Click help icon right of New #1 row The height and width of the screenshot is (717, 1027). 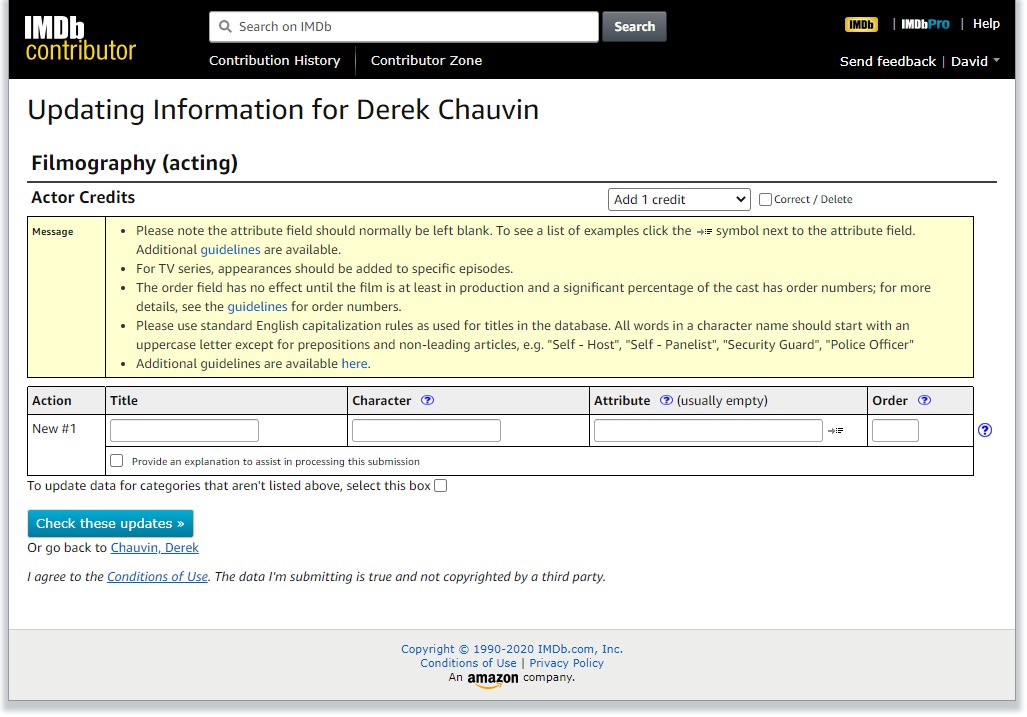coord(984,430)
